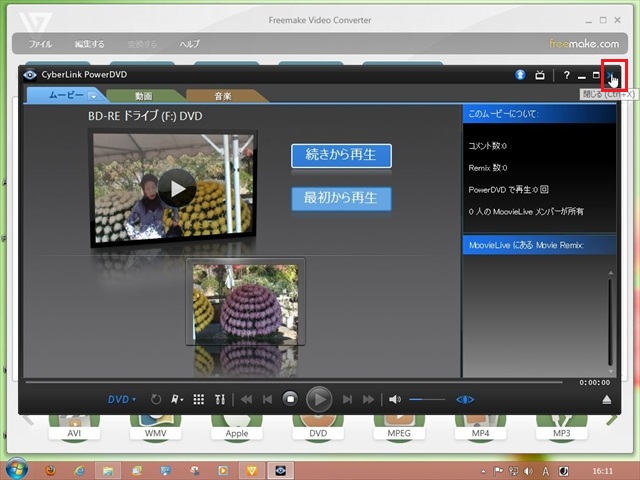Click the 最初から再生 button
The width and height of the screenshot is (640, 480).
point(341,198)
